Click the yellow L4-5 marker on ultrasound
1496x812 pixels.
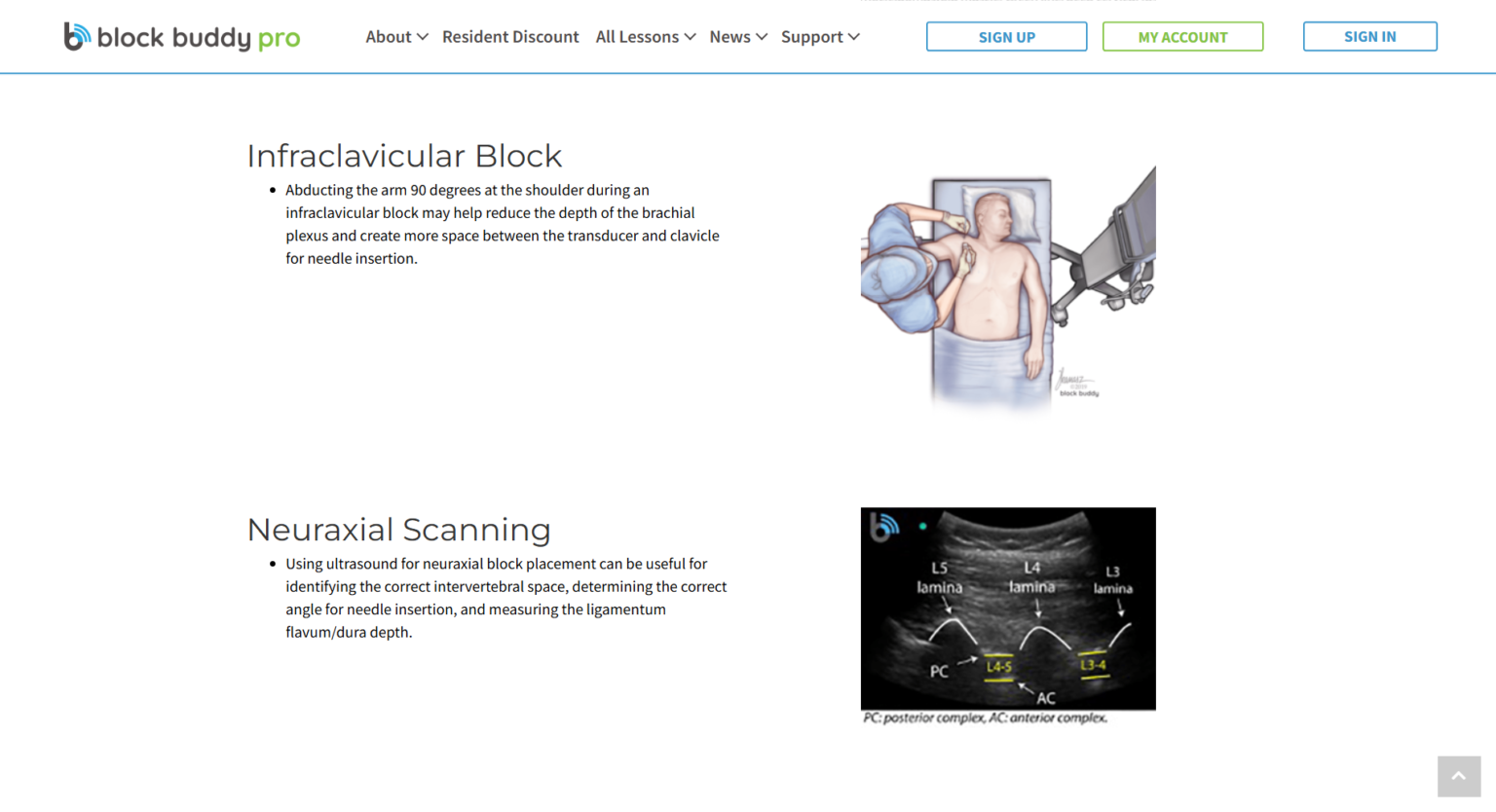click(998, 667)
